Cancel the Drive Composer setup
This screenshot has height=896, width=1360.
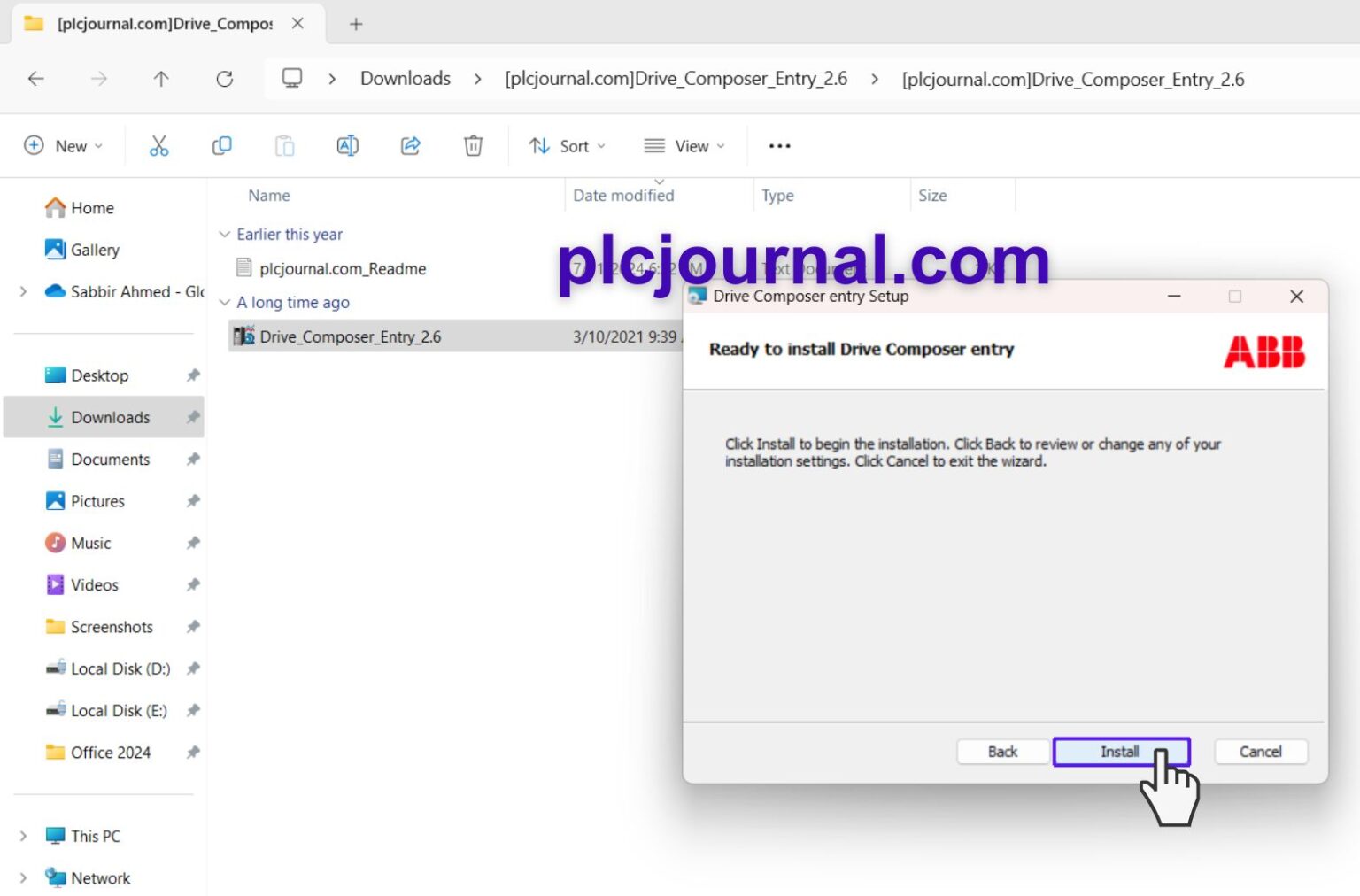1260,752
